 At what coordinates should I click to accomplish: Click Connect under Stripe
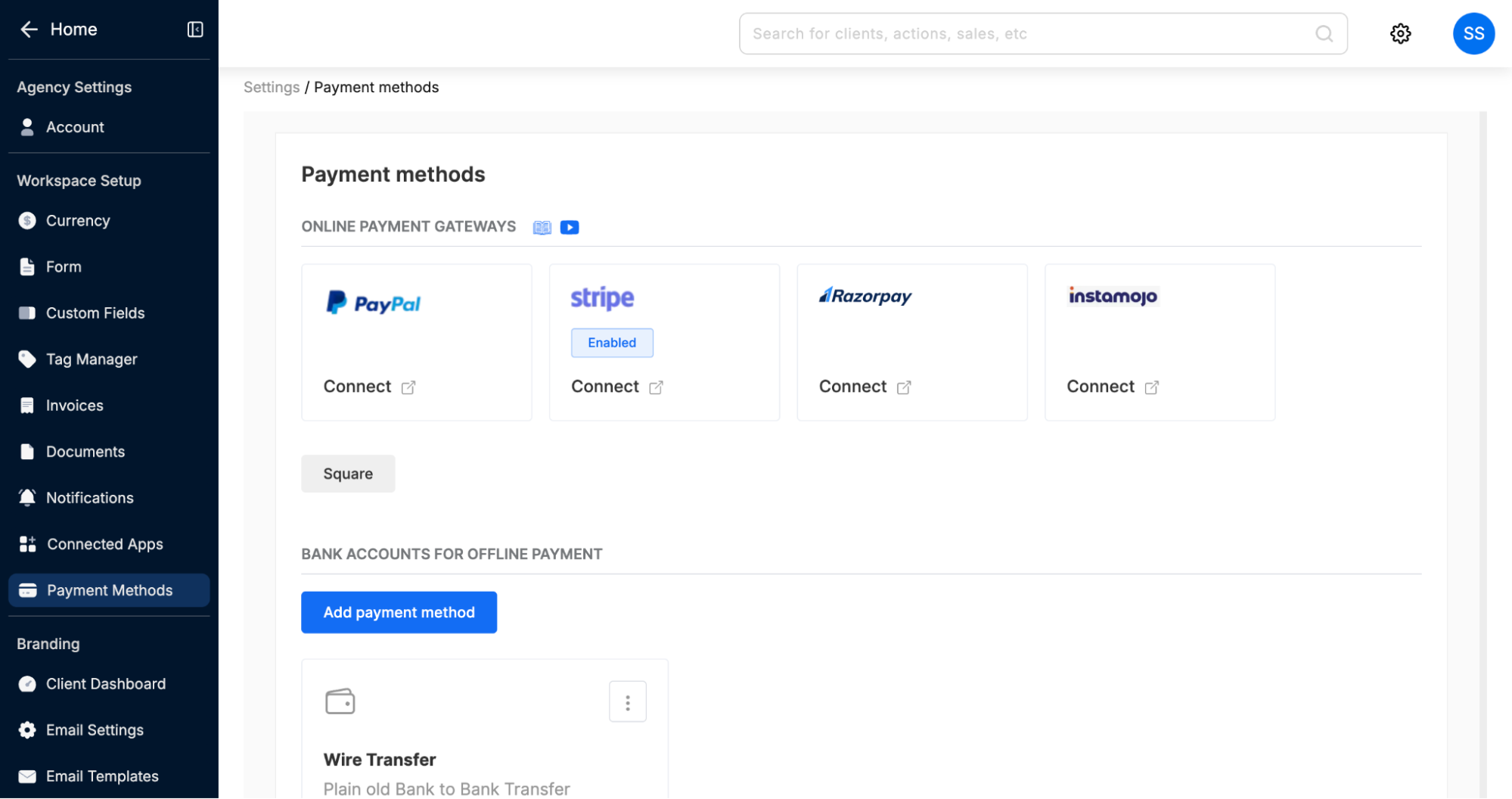(x=605, y=387)
